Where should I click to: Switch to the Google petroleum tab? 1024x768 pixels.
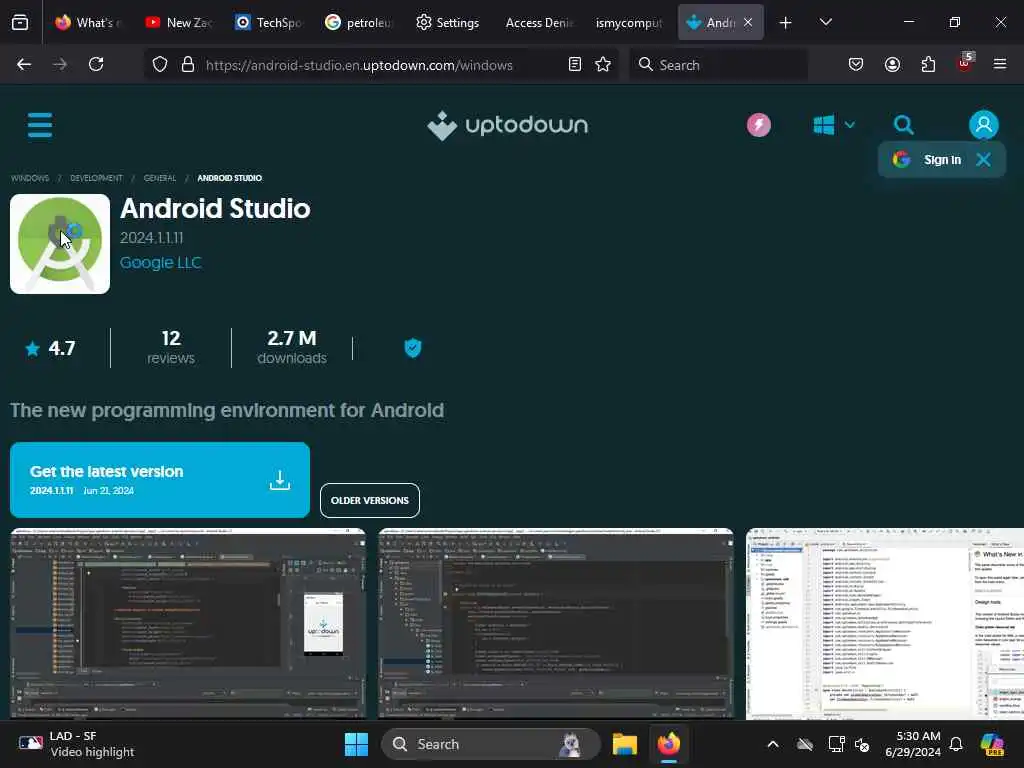[358, 22]
